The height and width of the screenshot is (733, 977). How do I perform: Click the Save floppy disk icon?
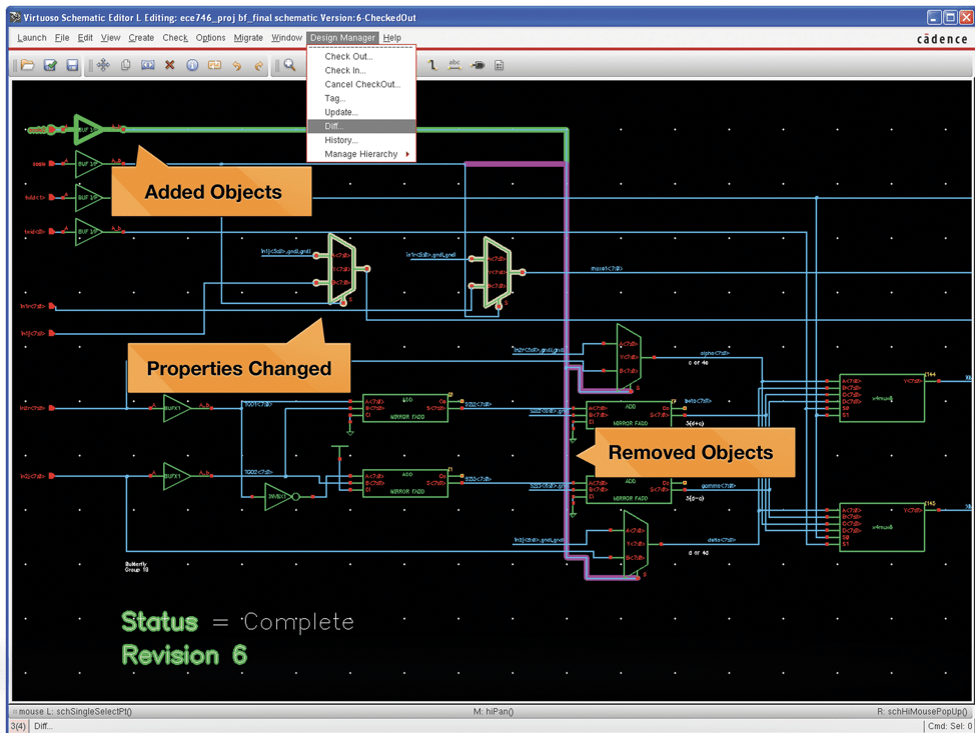[72, 65]
